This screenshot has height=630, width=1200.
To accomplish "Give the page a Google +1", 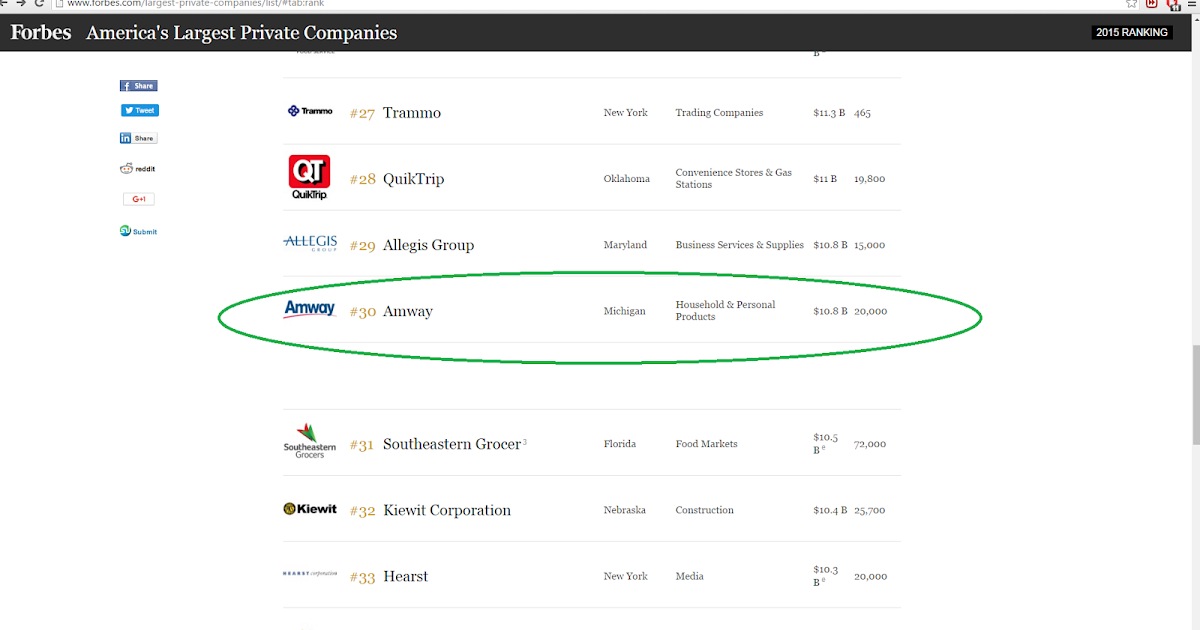I will click(x=139, y=198).
